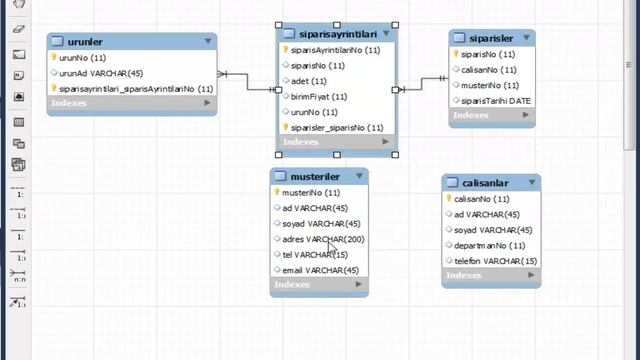The height and width of the screenshot is (360, 640).
Task: Click table icon in siparisayrintilari header
Action: click(289, 33)
